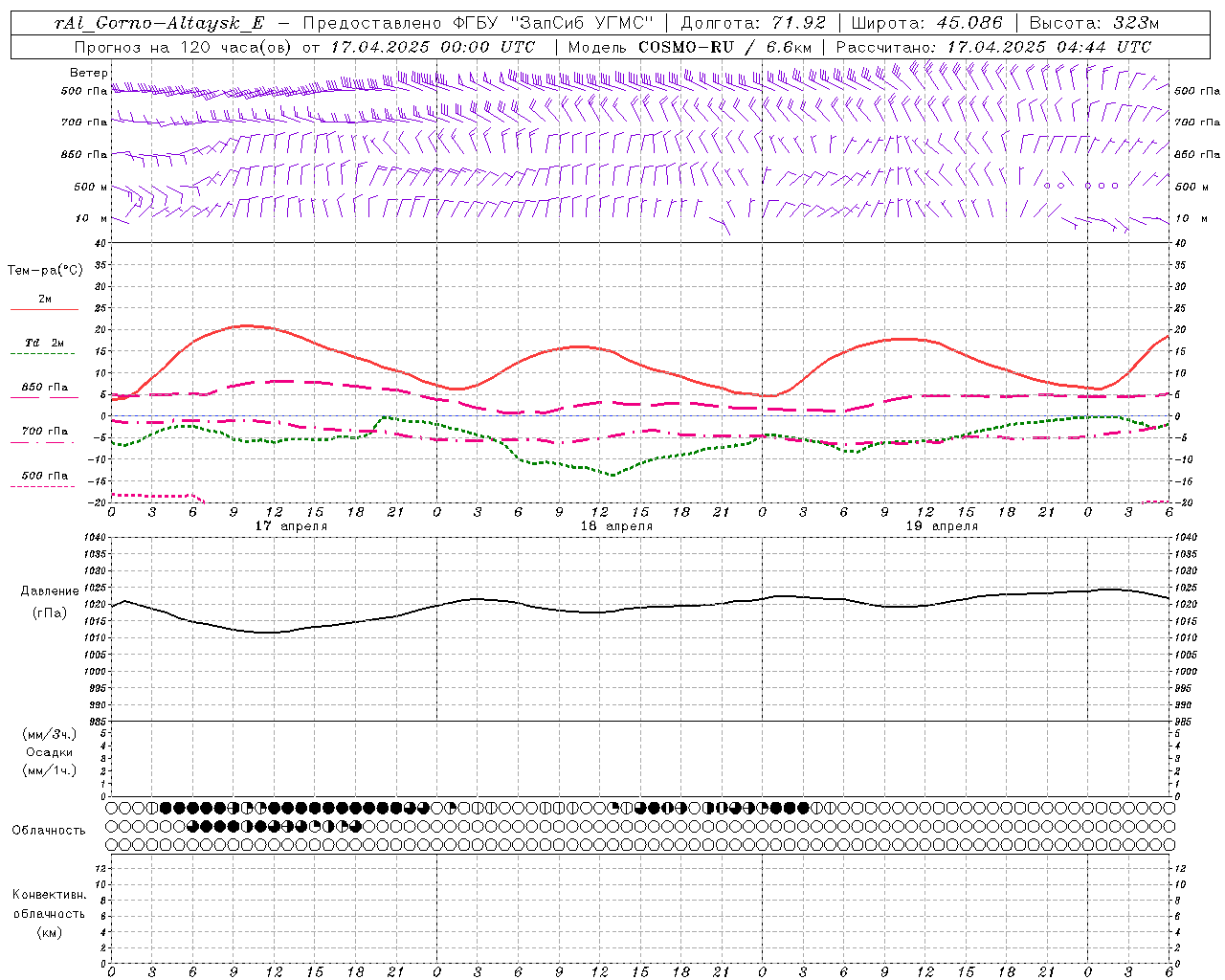Click the (гПа) unit label under Давление
The height and width of the screenshot is (980, 1225).
[x=50, y=612]
